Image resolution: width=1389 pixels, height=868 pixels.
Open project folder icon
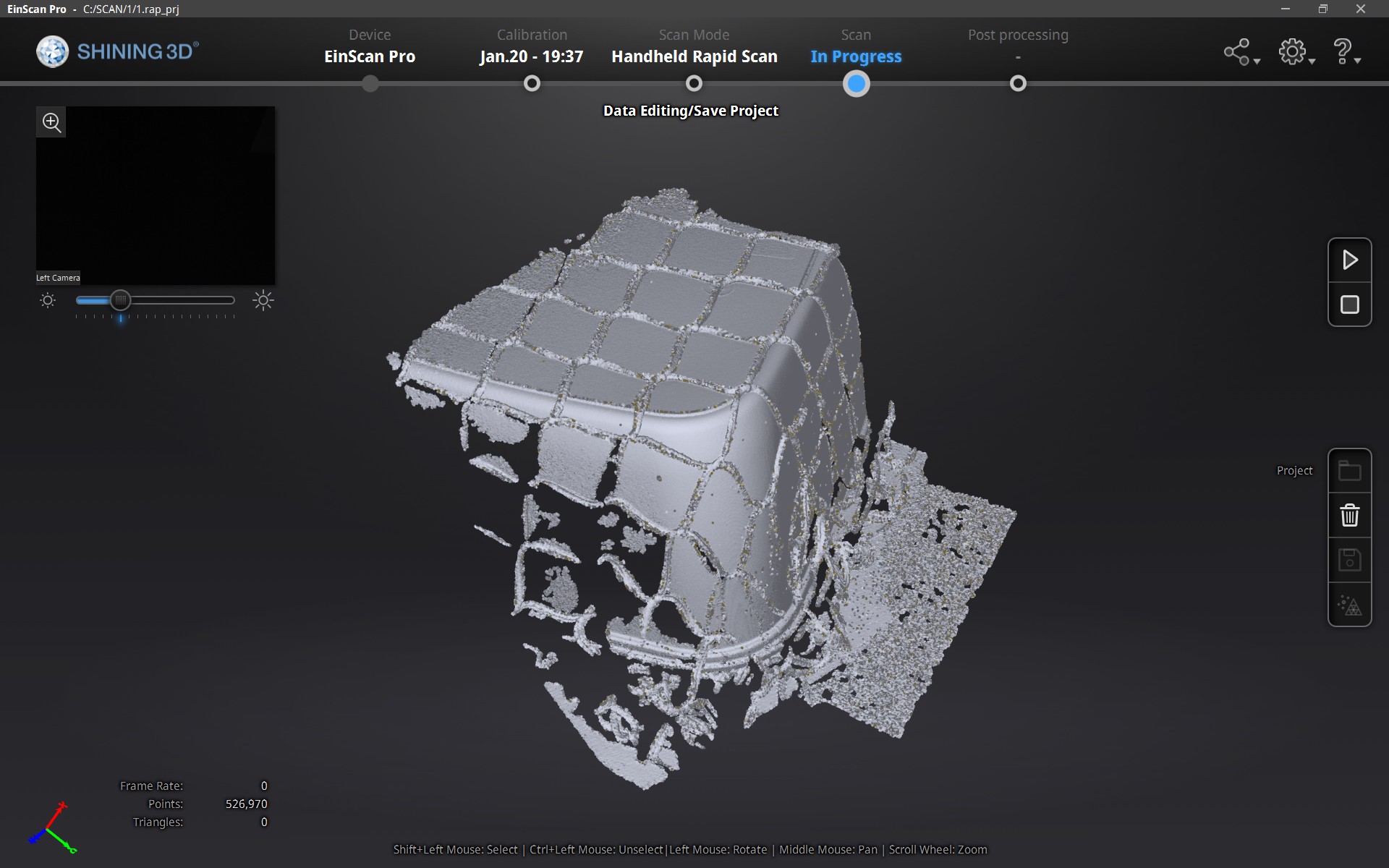pos(1349,472)
